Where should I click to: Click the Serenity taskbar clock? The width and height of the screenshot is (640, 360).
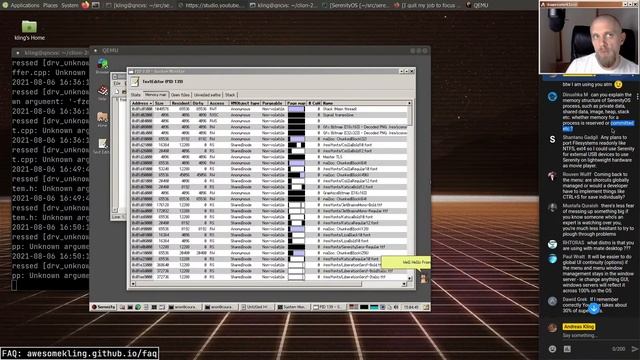(x=411, y=307)
